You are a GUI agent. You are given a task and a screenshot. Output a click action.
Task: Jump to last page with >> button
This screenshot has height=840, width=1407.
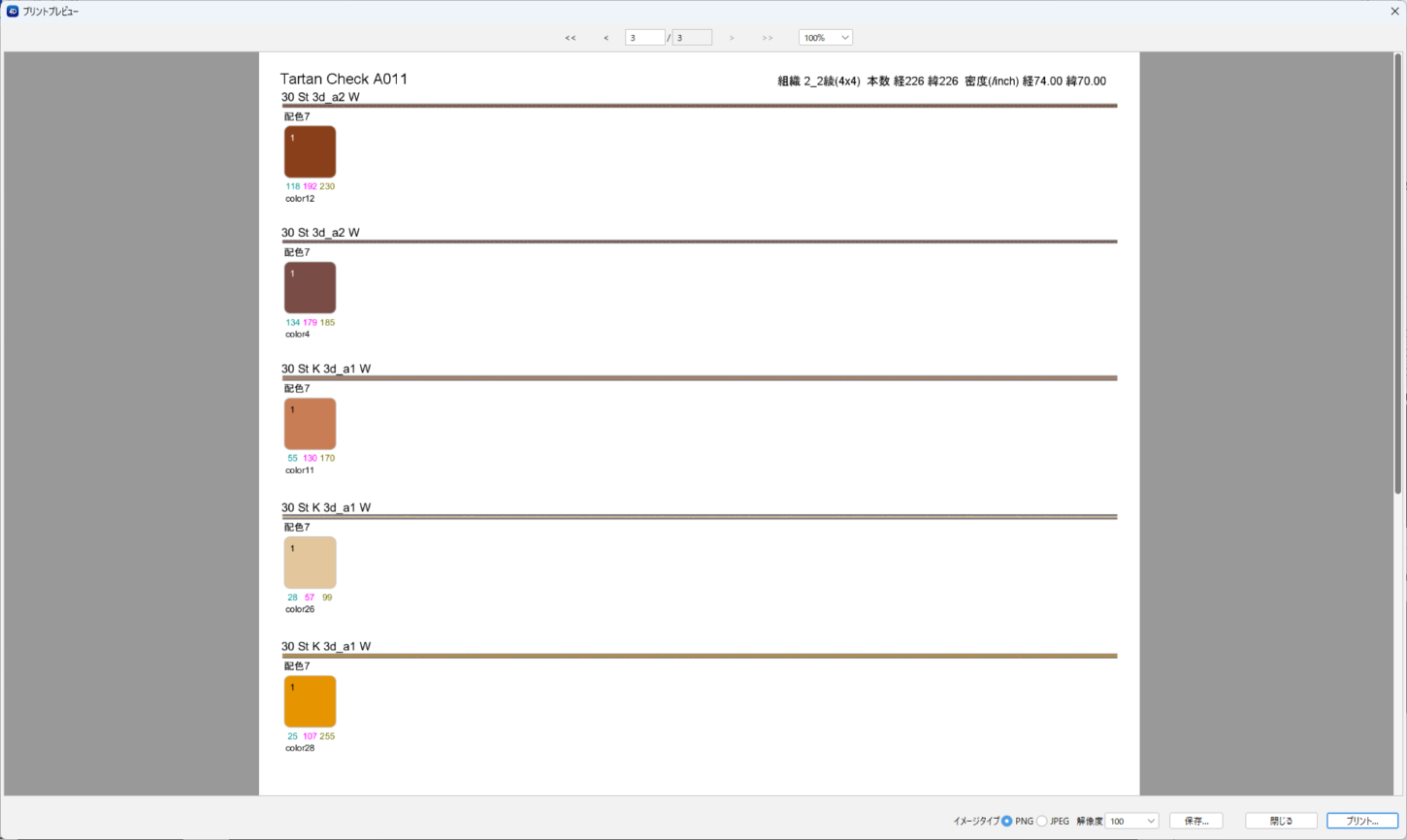[768, 38]
